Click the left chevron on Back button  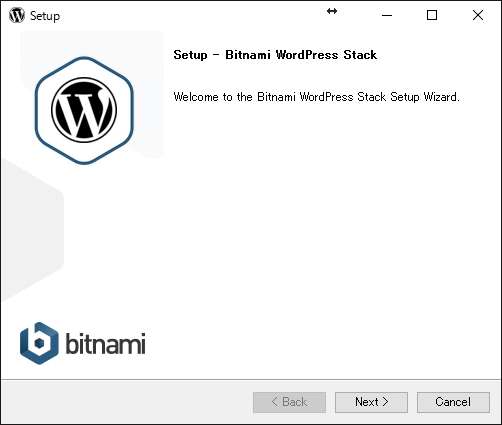pos(274,402)
